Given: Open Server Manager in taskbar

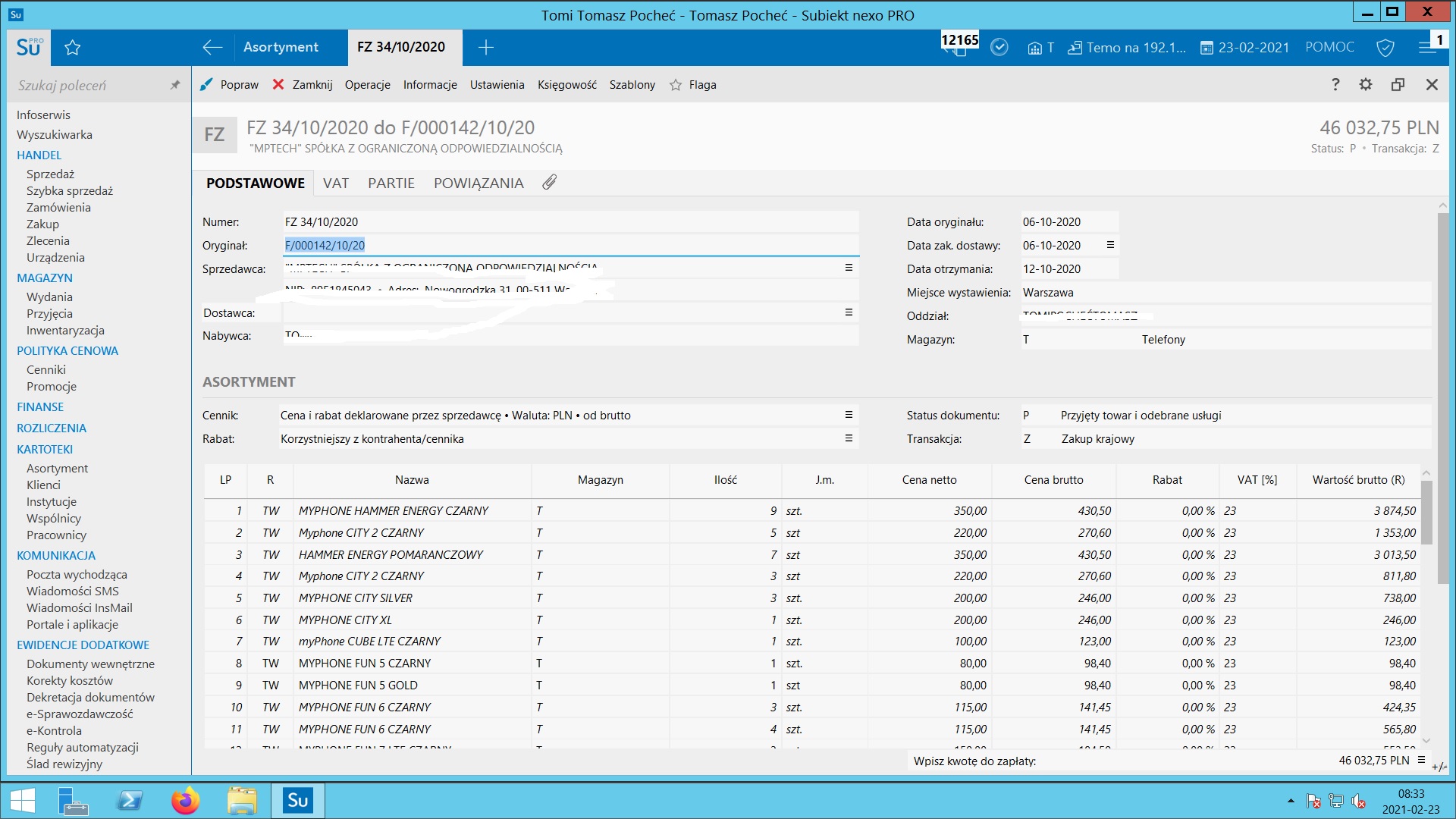Looking at the screenshot, I should pyautogui.click(x=74, y=801).
